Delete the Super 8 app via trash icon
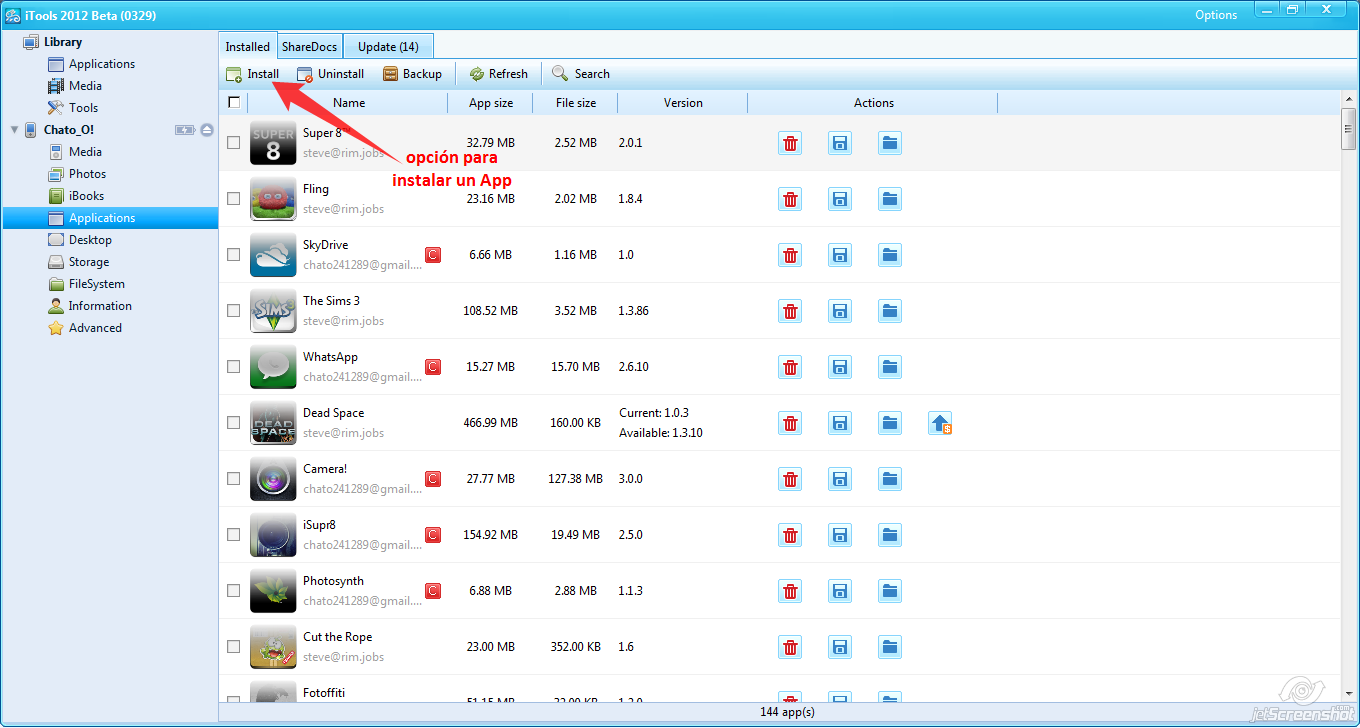 (790, 143)
